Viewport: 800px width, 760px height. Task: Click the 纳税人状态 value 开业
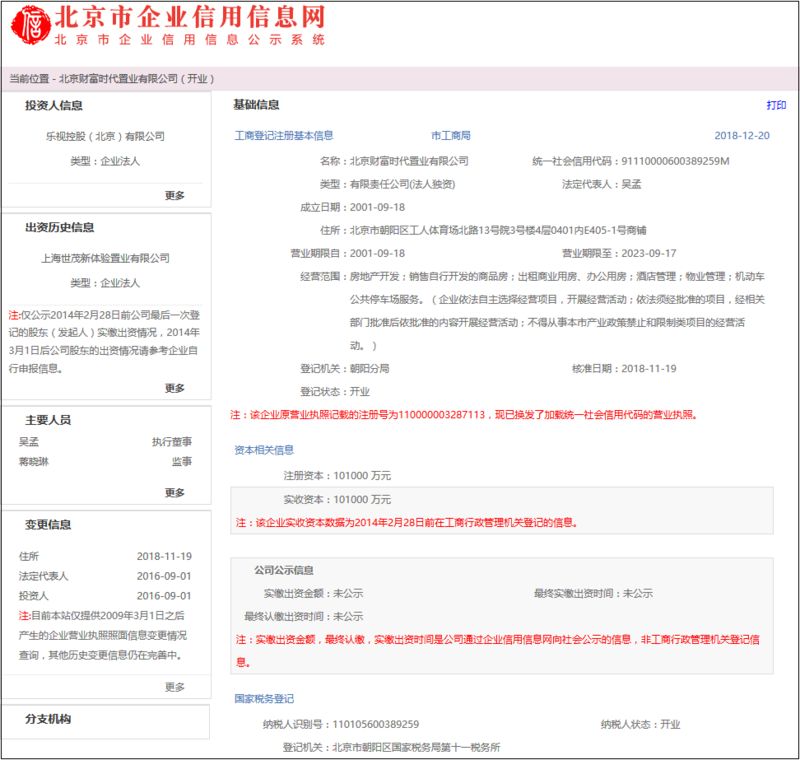coord(670,724)
